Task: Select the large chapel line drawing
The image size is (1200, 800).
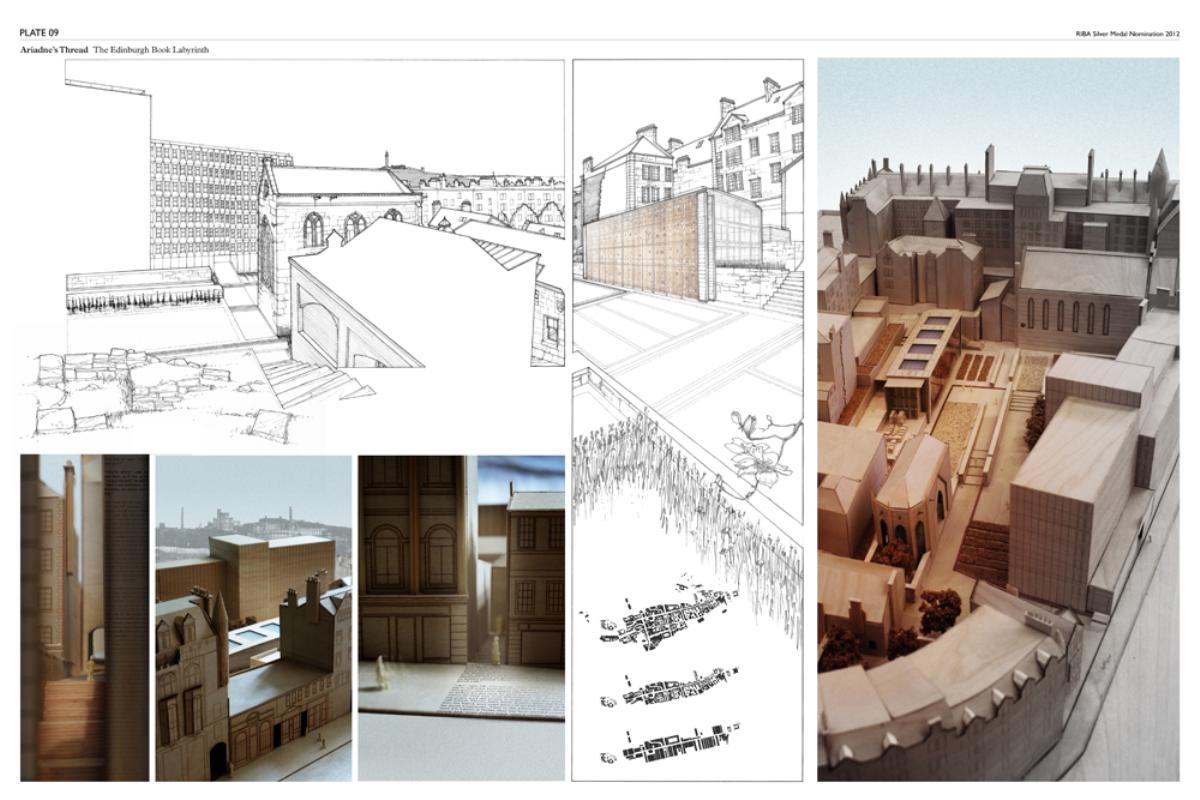Action: 330,200
